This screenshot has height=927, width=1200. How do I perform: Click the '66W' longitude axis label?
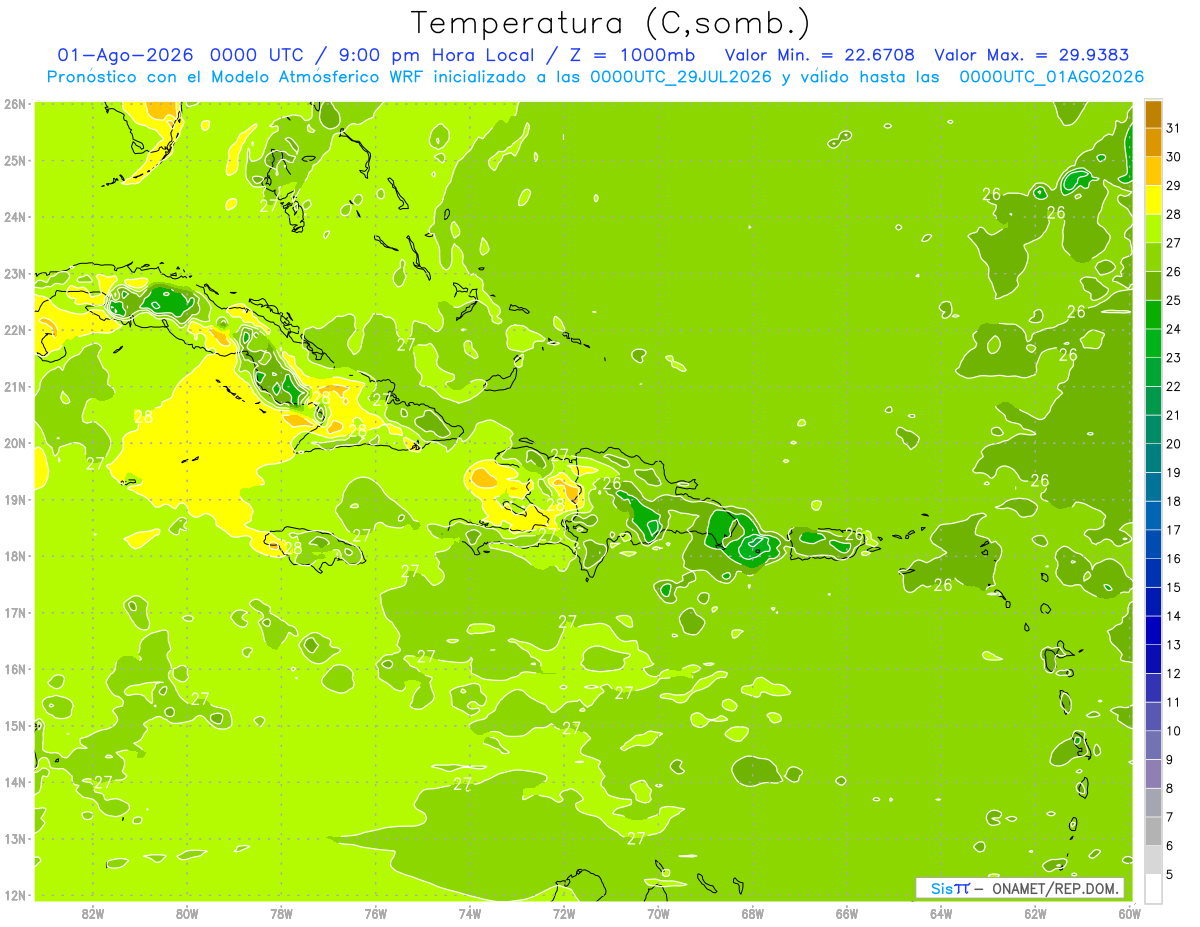click(847, 912)
